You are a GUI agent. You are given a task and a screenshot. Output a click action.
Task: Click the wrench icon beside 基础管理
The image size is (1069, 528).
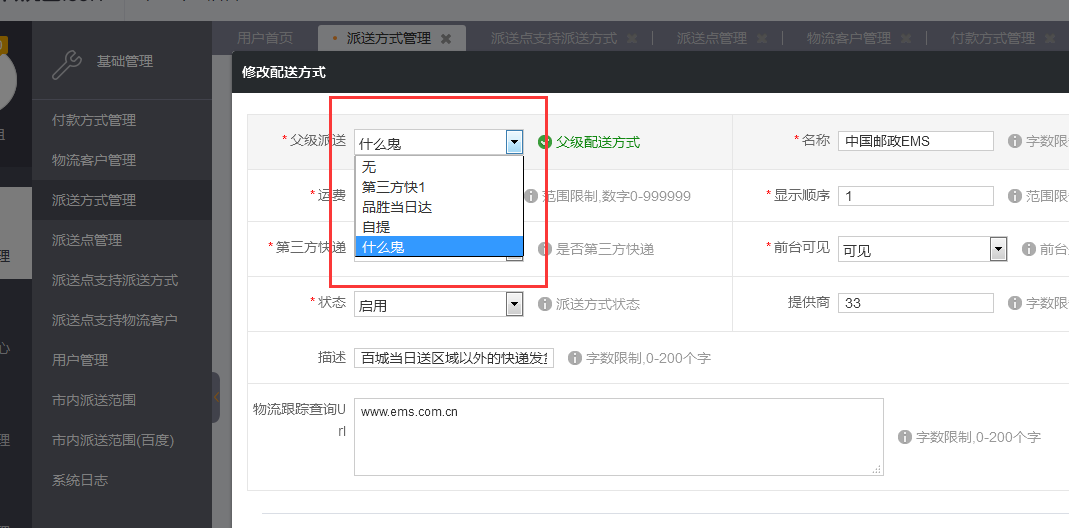point(66,63)
